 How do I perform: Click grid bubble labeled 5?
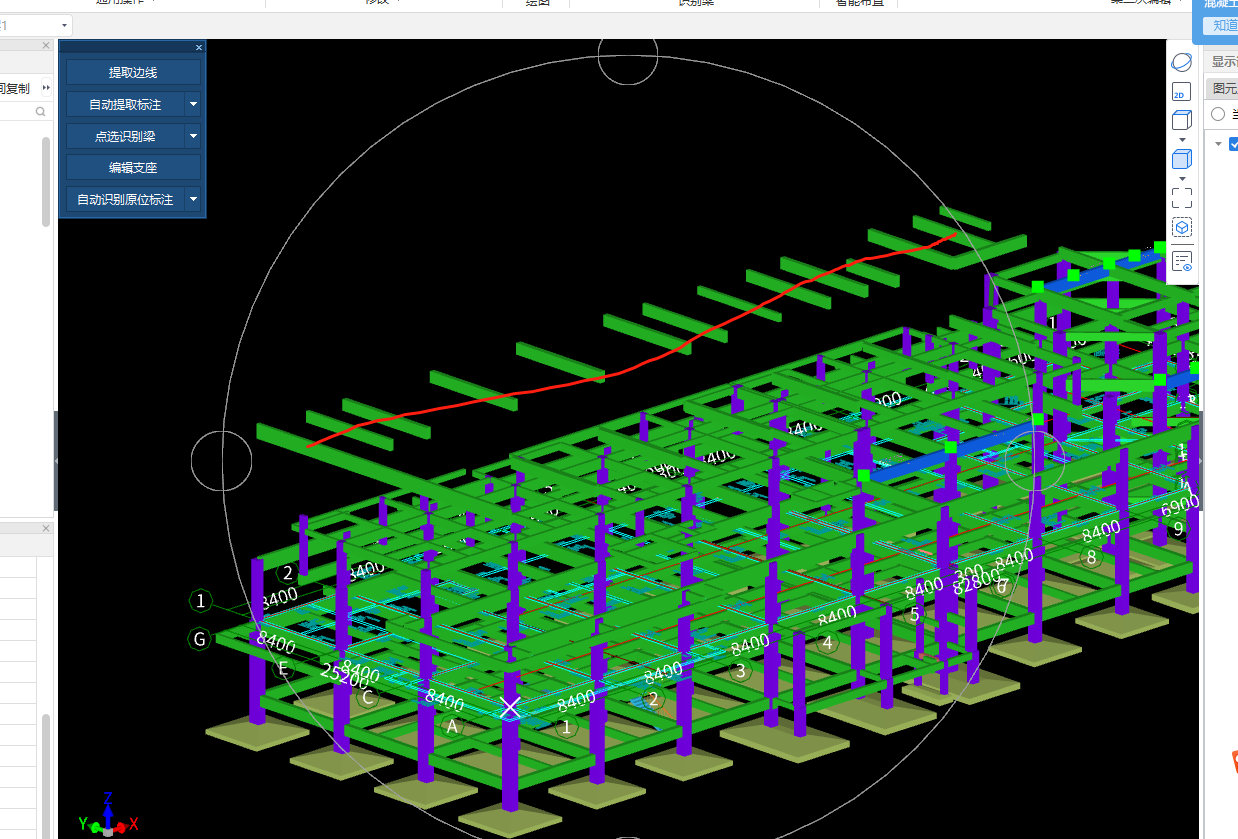tap(914, 614)
